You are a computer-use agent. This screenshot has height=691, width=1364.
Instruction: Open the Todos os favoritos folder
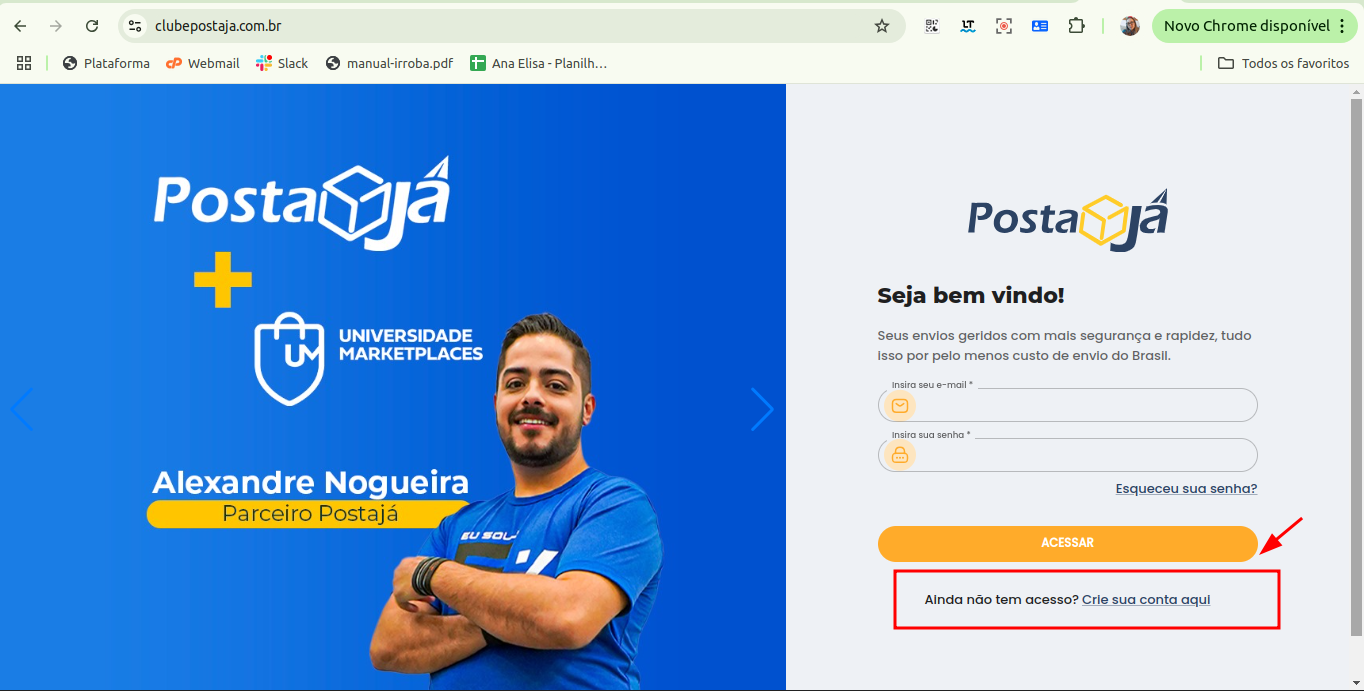coord(1283,63)
